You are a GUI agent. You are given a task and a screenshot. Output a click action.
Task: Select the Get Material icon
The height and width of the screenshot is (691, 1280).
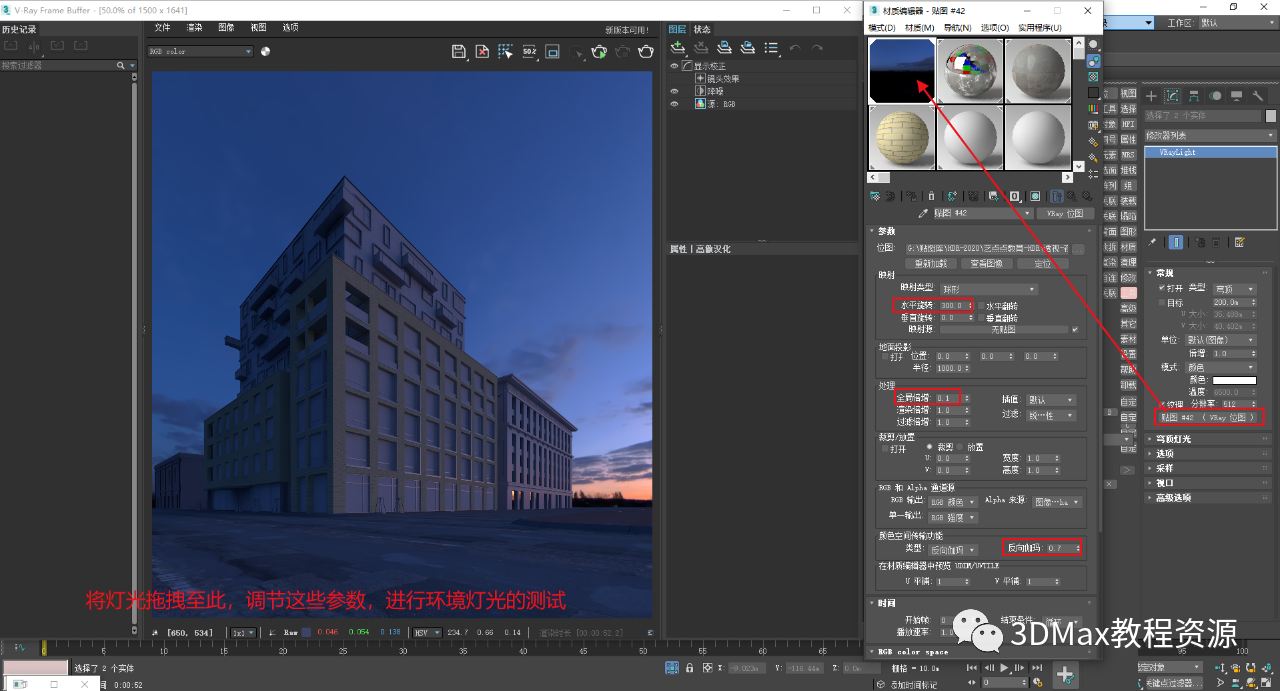[x=875, y=196]
